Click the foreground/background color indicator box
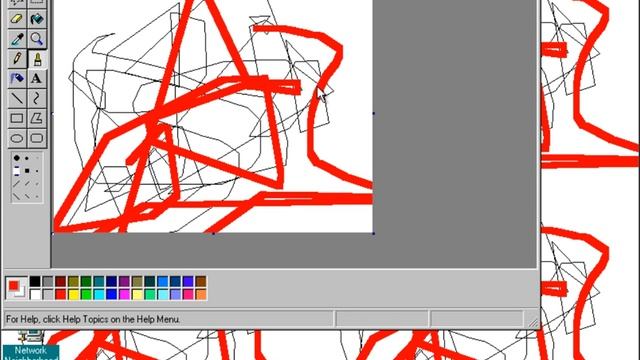This screenshot has width=640, height=360. click(16, 288)
